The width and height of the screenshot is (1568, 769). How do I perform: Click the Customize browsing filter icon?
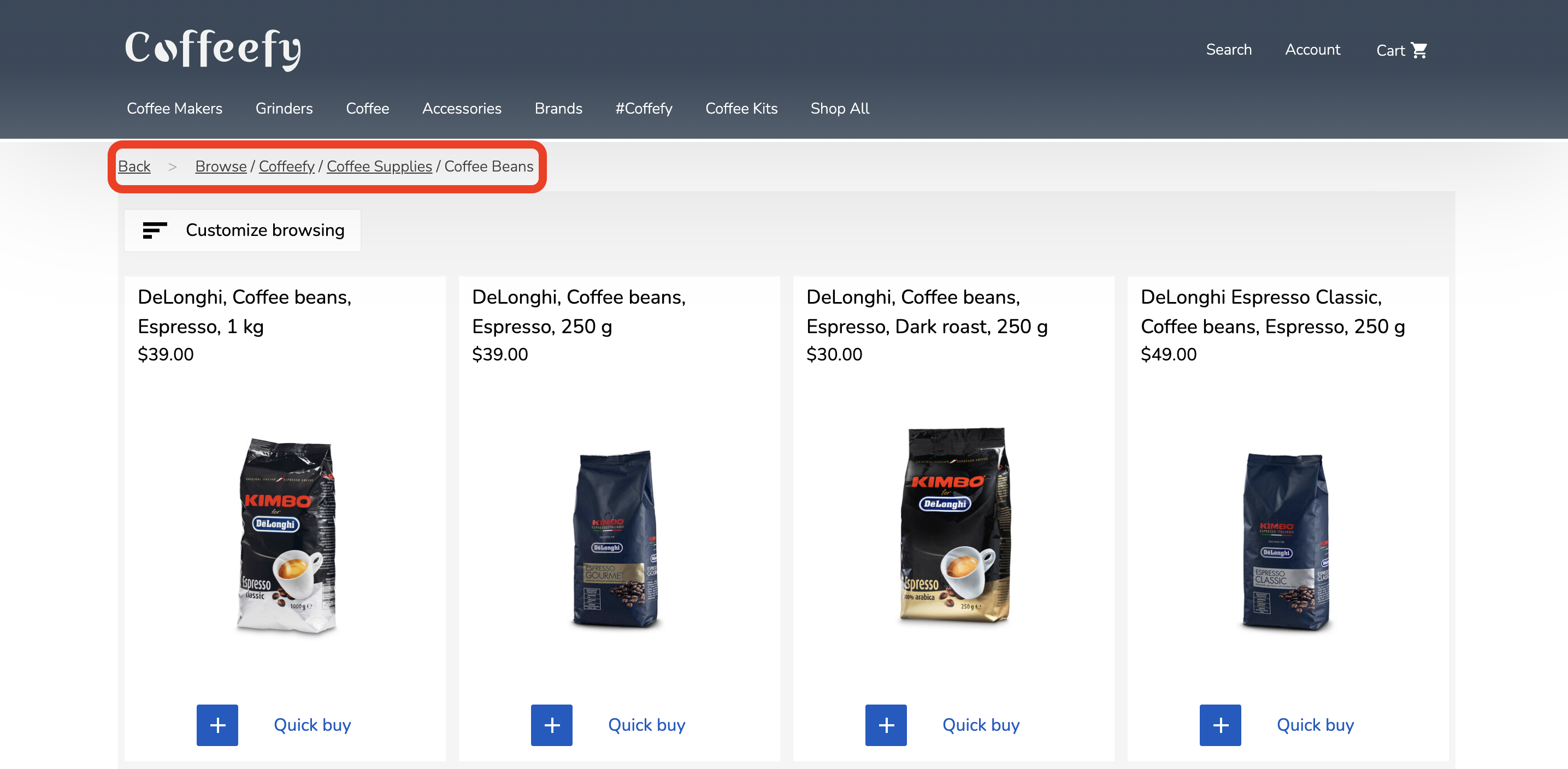(x=155, y=230)
